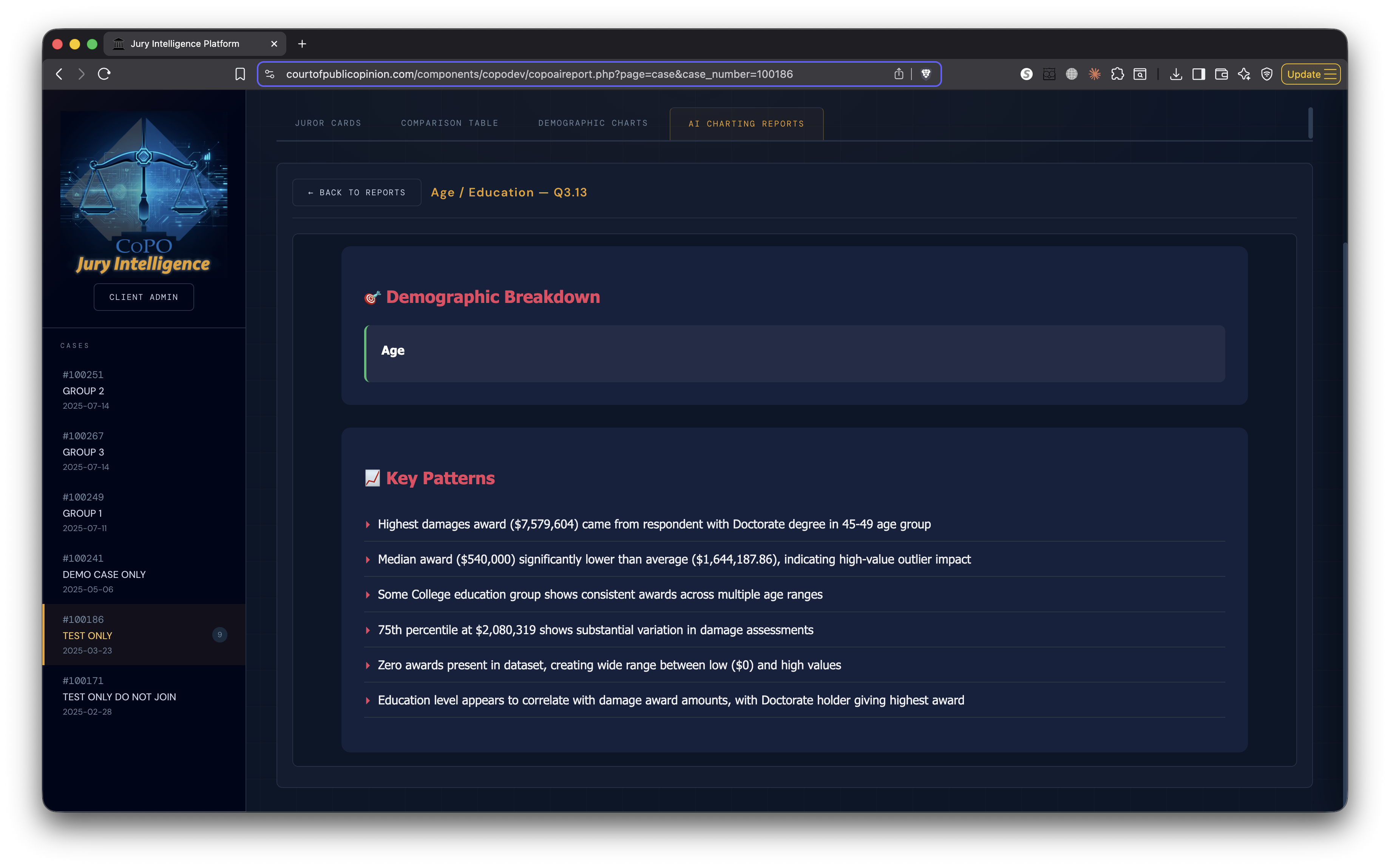Open the Brave Wallet icon
1390x868 pixels.
tap(1221, 74)
